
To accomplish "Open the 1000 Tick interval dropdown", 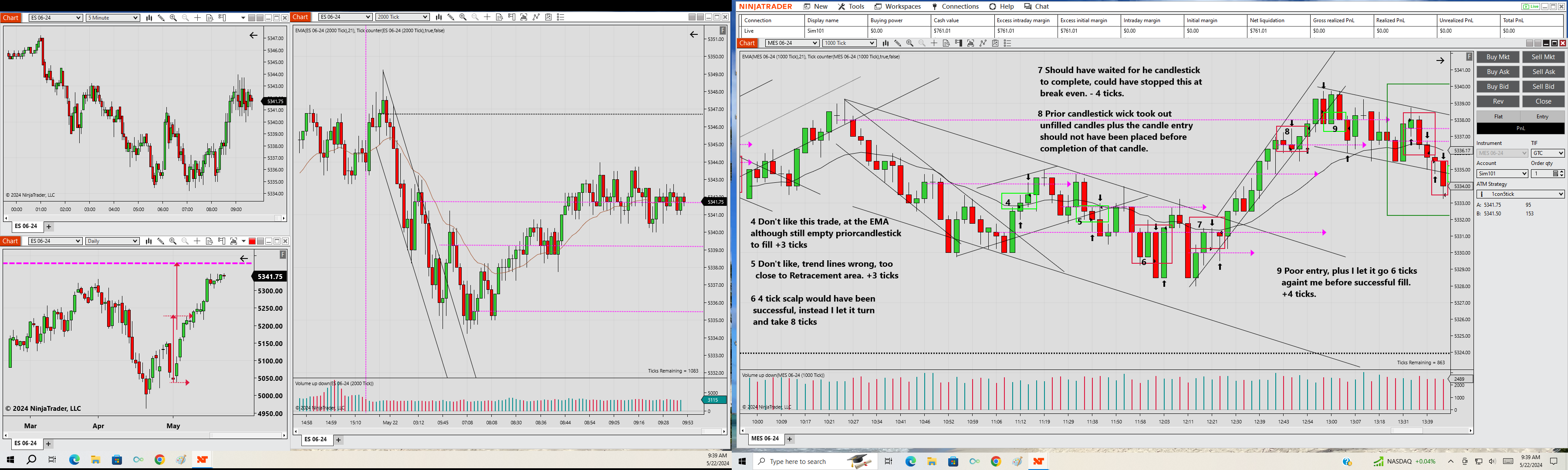I will (849, 43).
